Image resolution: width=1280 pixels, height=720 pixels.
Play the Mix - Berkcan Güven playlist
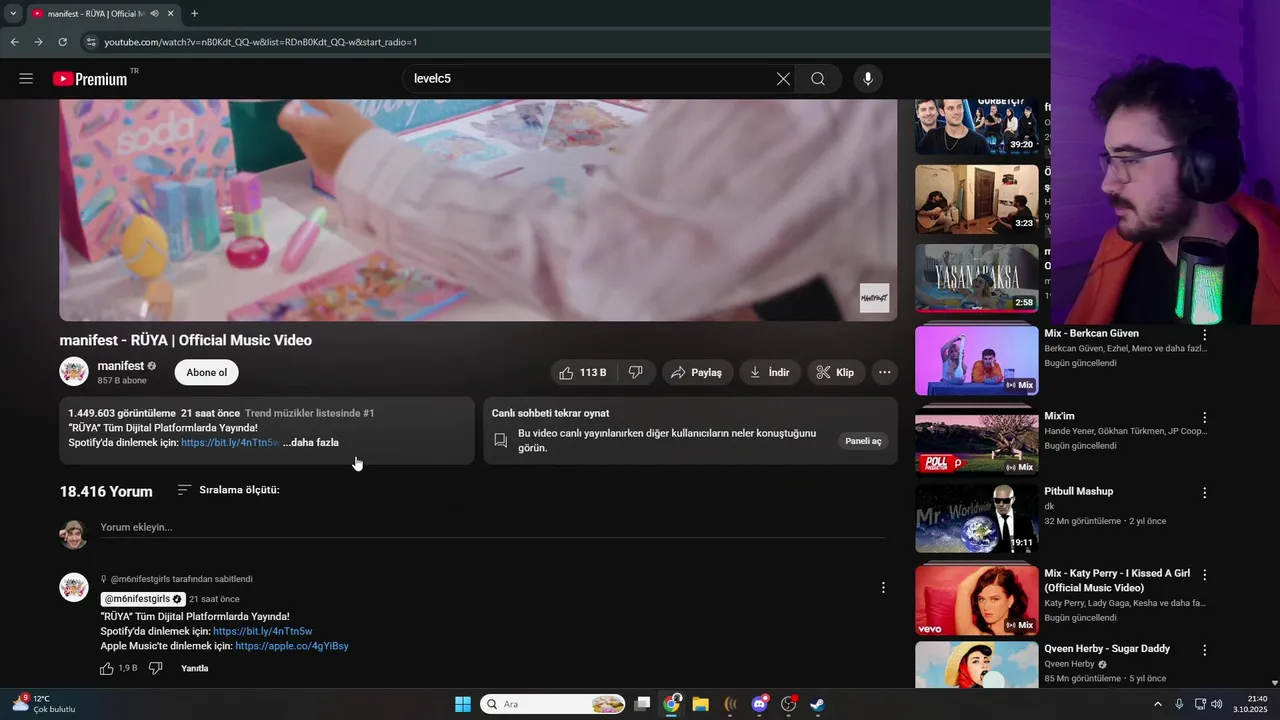coord(977,361)
